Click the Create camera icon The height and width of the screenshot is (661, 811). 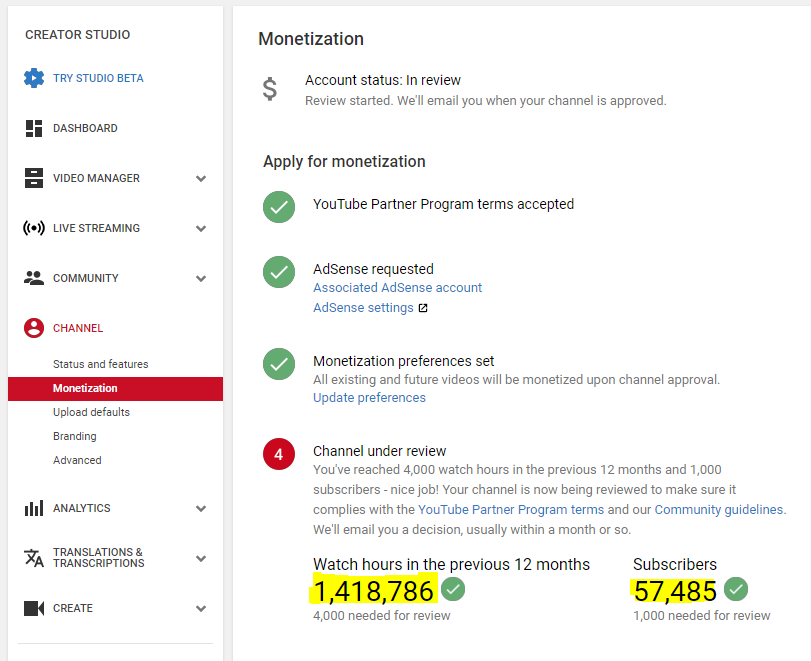coord(34,608)
